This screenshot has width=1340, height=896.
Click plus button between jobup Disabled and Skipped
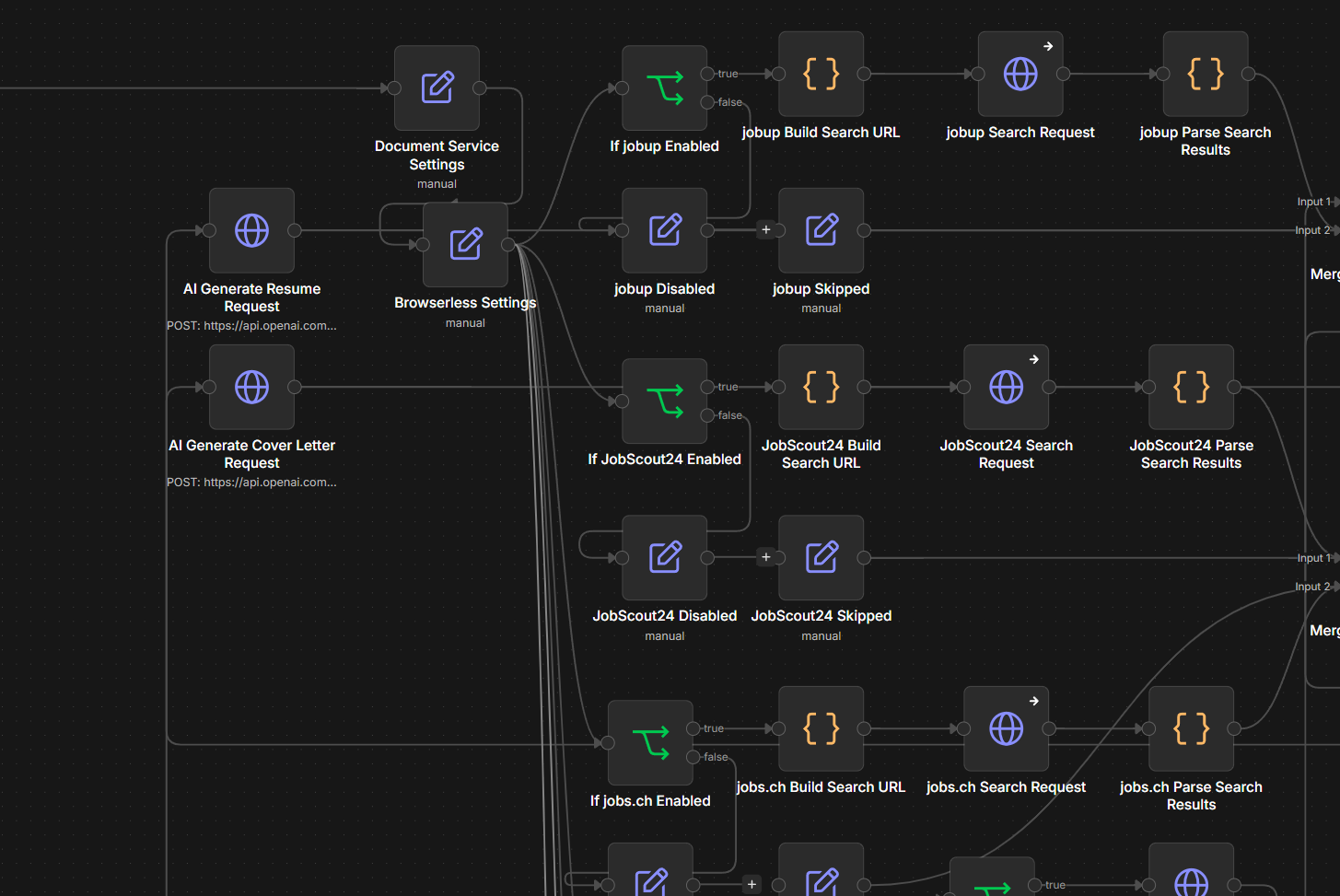765,230
